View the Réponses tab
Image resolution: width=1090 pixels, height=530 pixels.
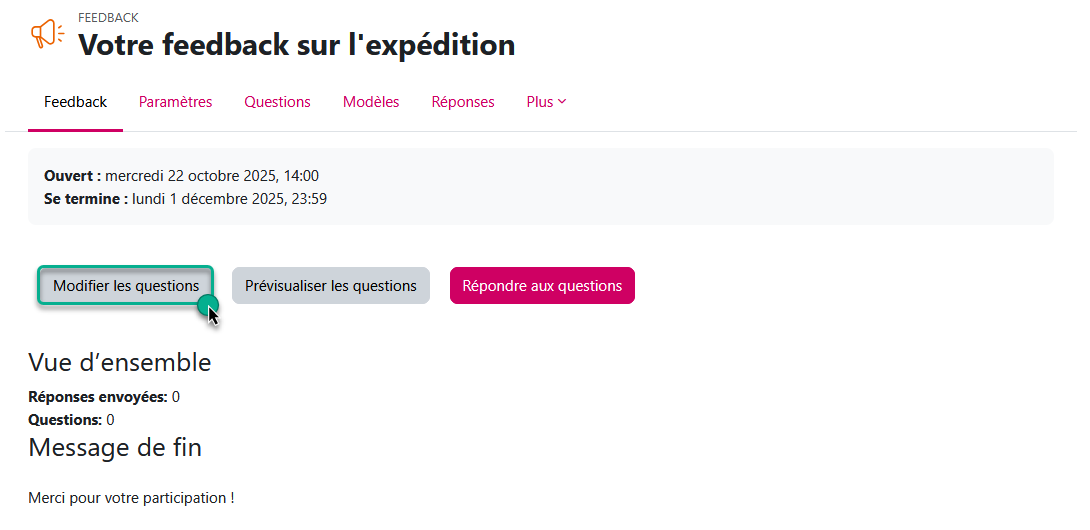(x=462, y=102)
